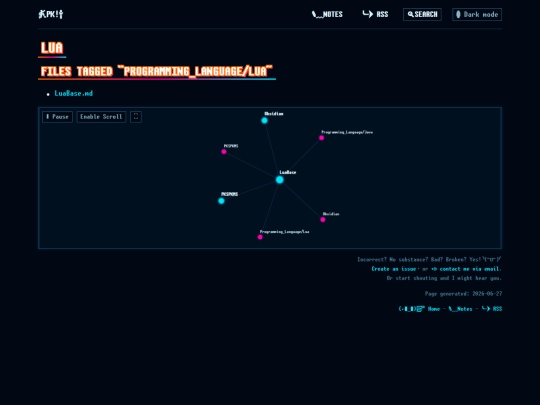This screenshot has height=405, width=540.
Task: Go to Notes in top navigation
Action: [327, 14]
